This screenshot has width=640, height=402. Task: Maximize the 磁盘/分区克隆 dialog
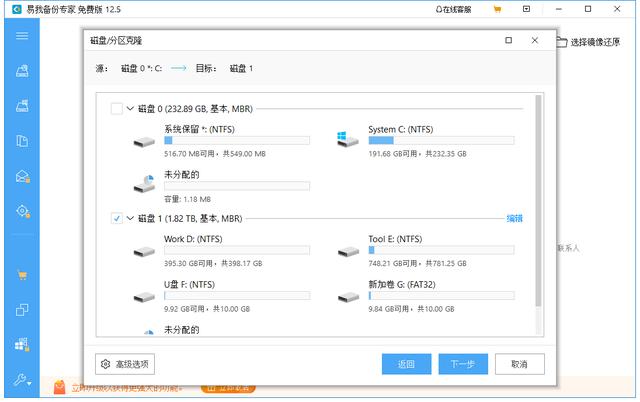[509, 40]
